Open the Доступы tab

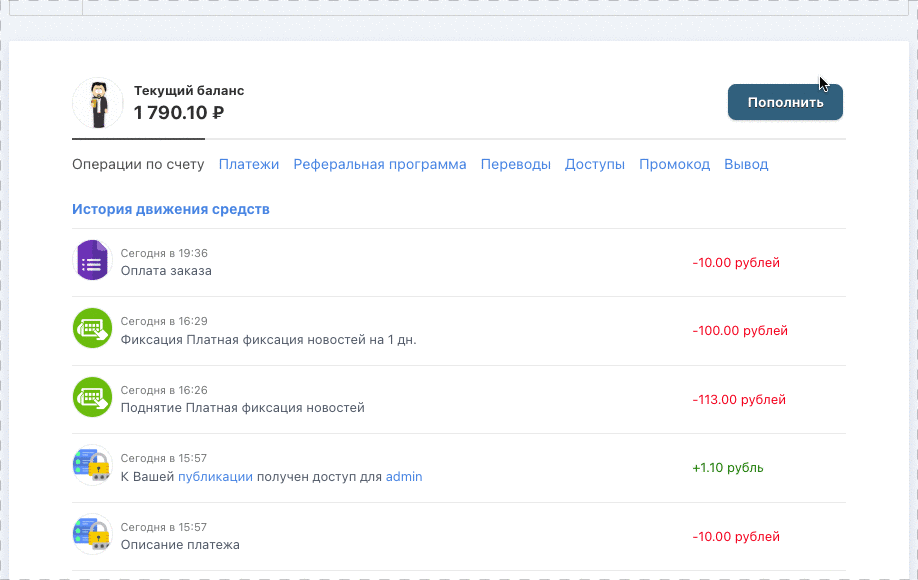(595, 163)
